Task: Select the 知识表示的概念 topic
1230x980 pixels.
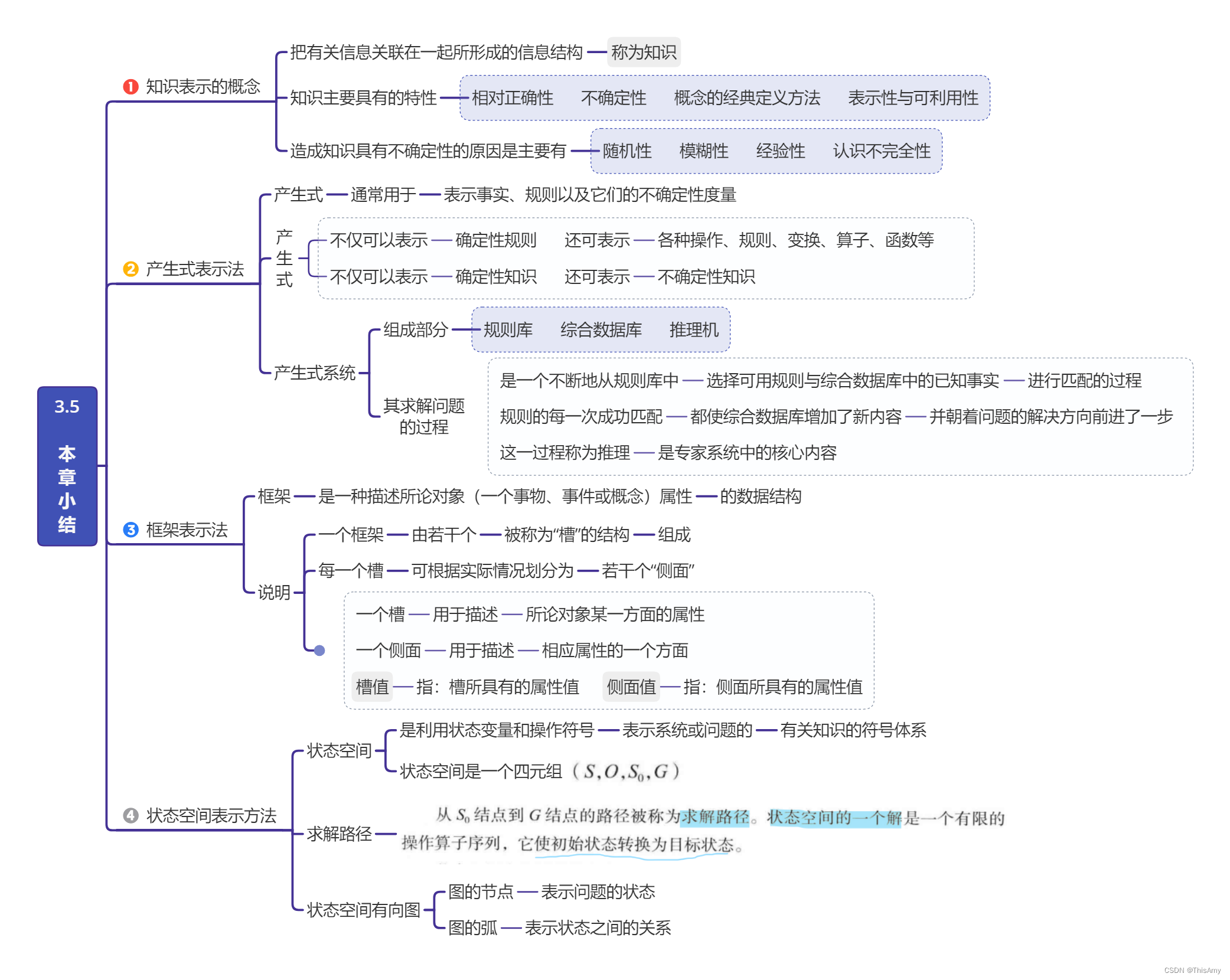Action: coord(203,87)
